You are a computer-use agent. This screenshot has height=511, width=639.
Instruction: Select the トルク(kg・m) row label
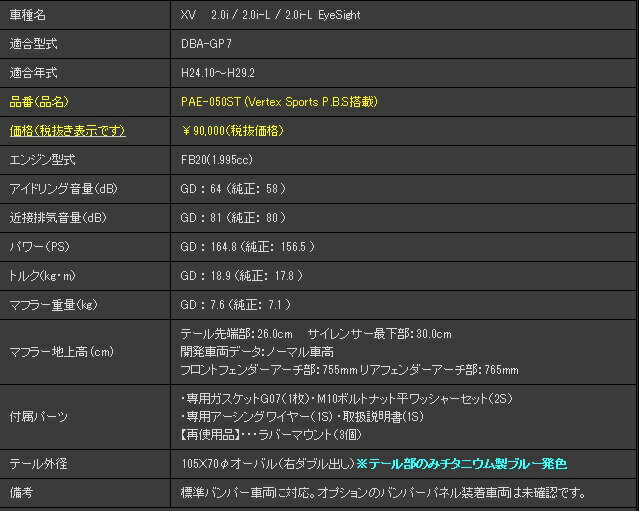pos(43,275)
